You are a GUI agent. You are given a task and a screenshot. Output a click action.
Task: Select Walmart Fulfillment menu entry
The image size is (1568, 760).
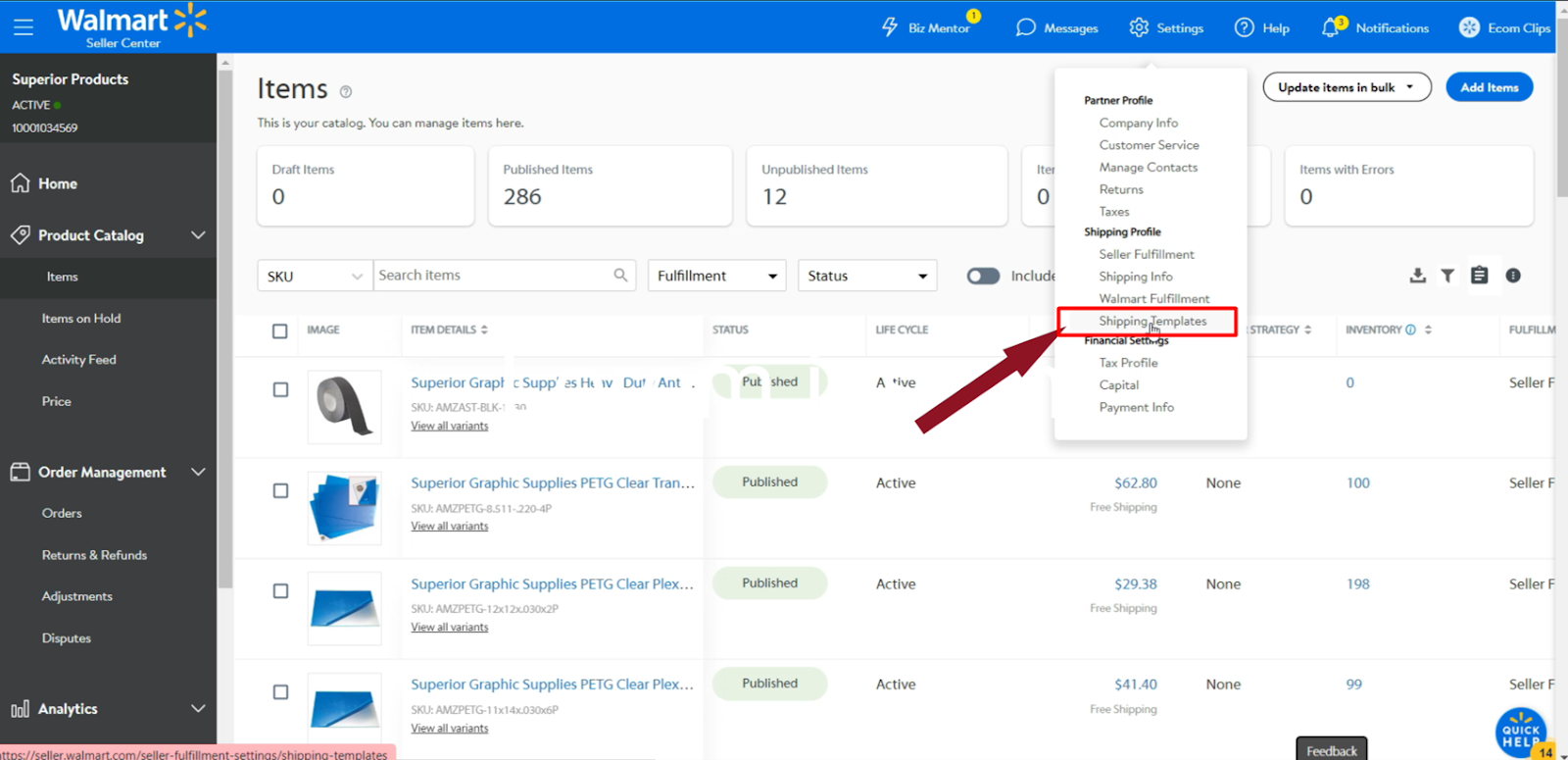coord(1153,299)
